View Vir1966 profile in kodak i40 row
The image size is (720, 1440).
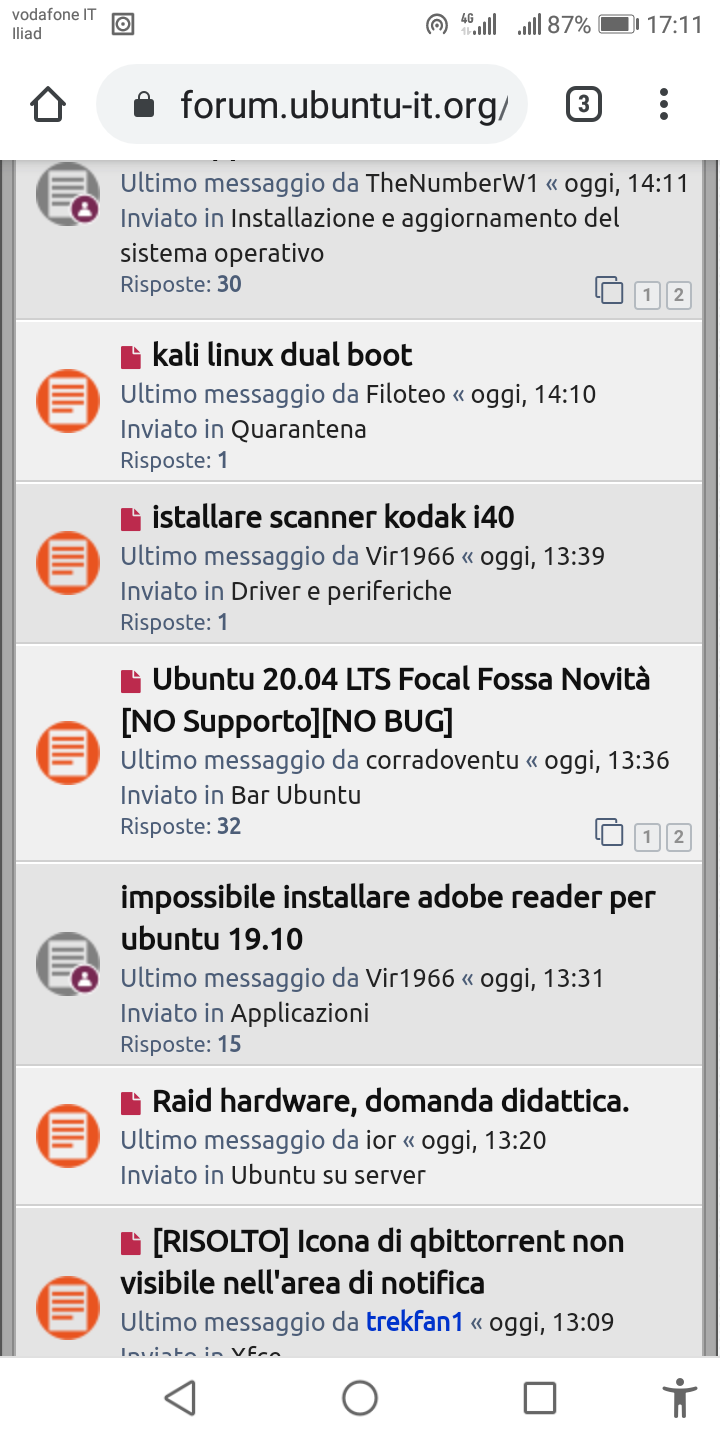[410, 556]
